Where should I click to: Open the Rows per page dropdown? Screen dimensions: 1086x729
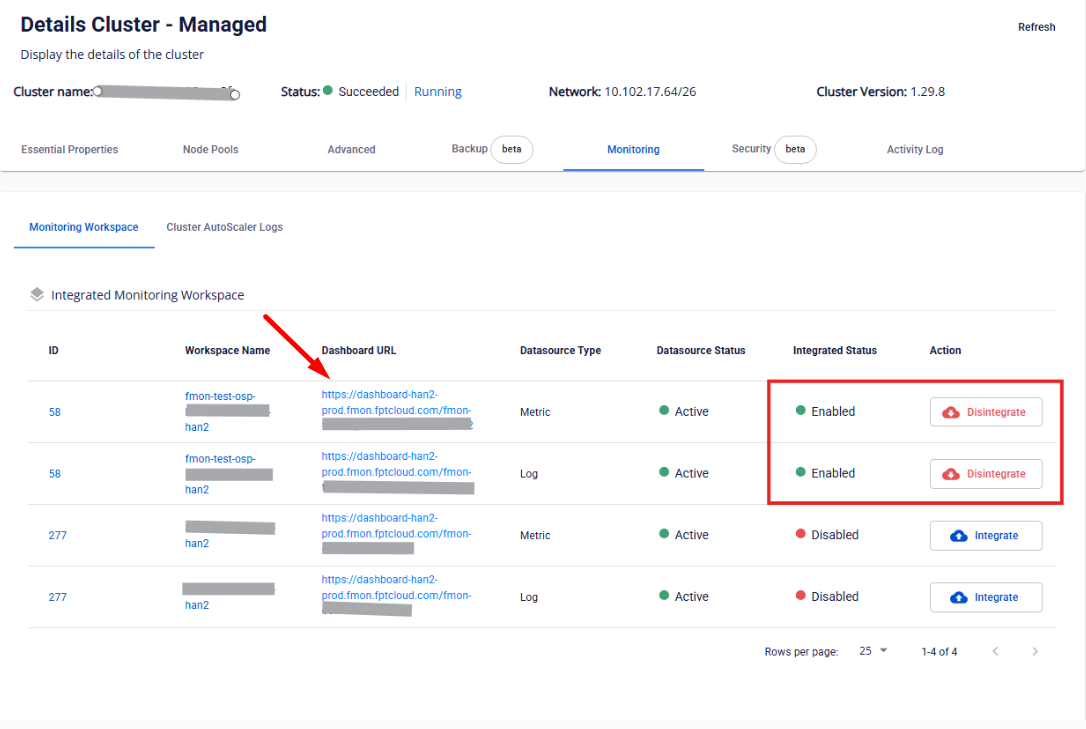pyautogui.click(x=873, y=651)
